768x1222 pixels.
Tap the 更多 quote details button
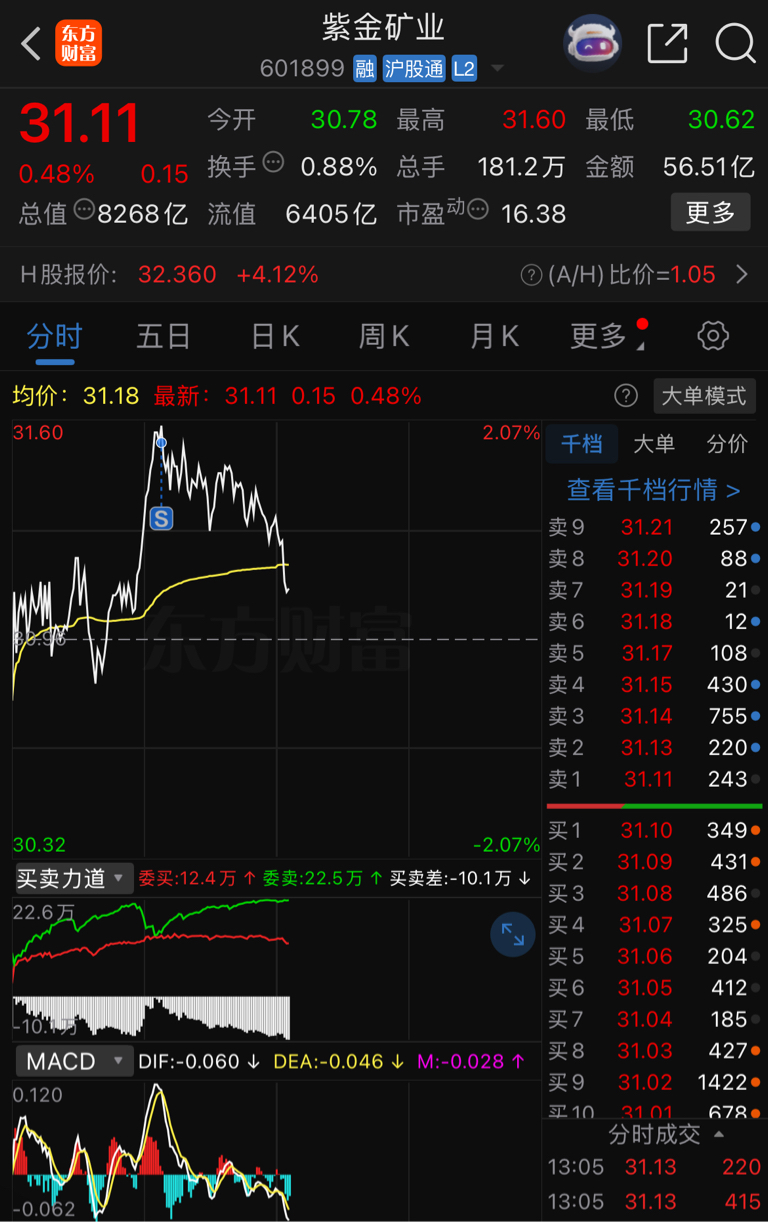pyautogui.click(x=710, y=212)
